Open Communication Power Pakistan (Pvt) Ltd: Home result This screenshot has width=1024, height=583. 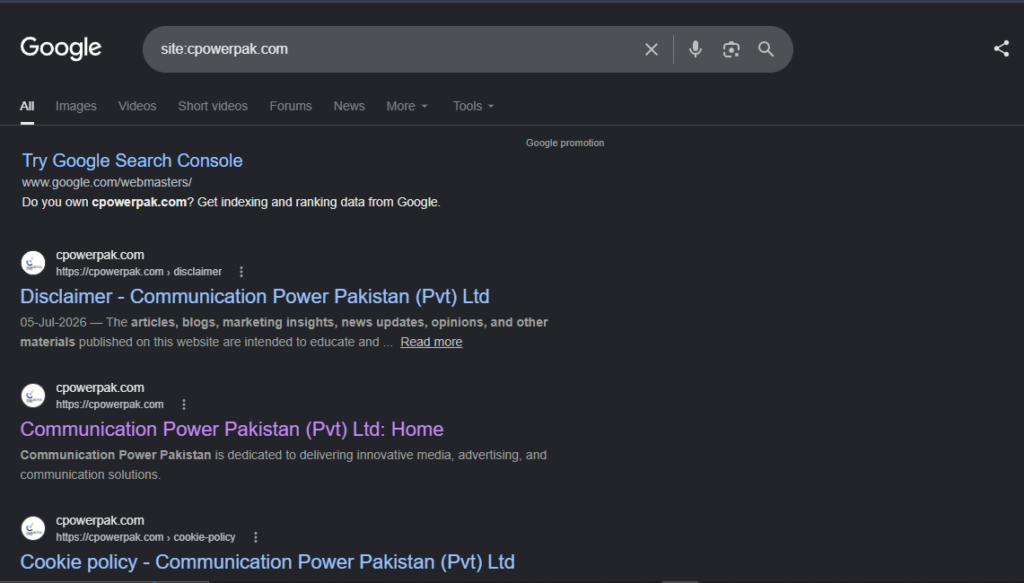point(232,429)
